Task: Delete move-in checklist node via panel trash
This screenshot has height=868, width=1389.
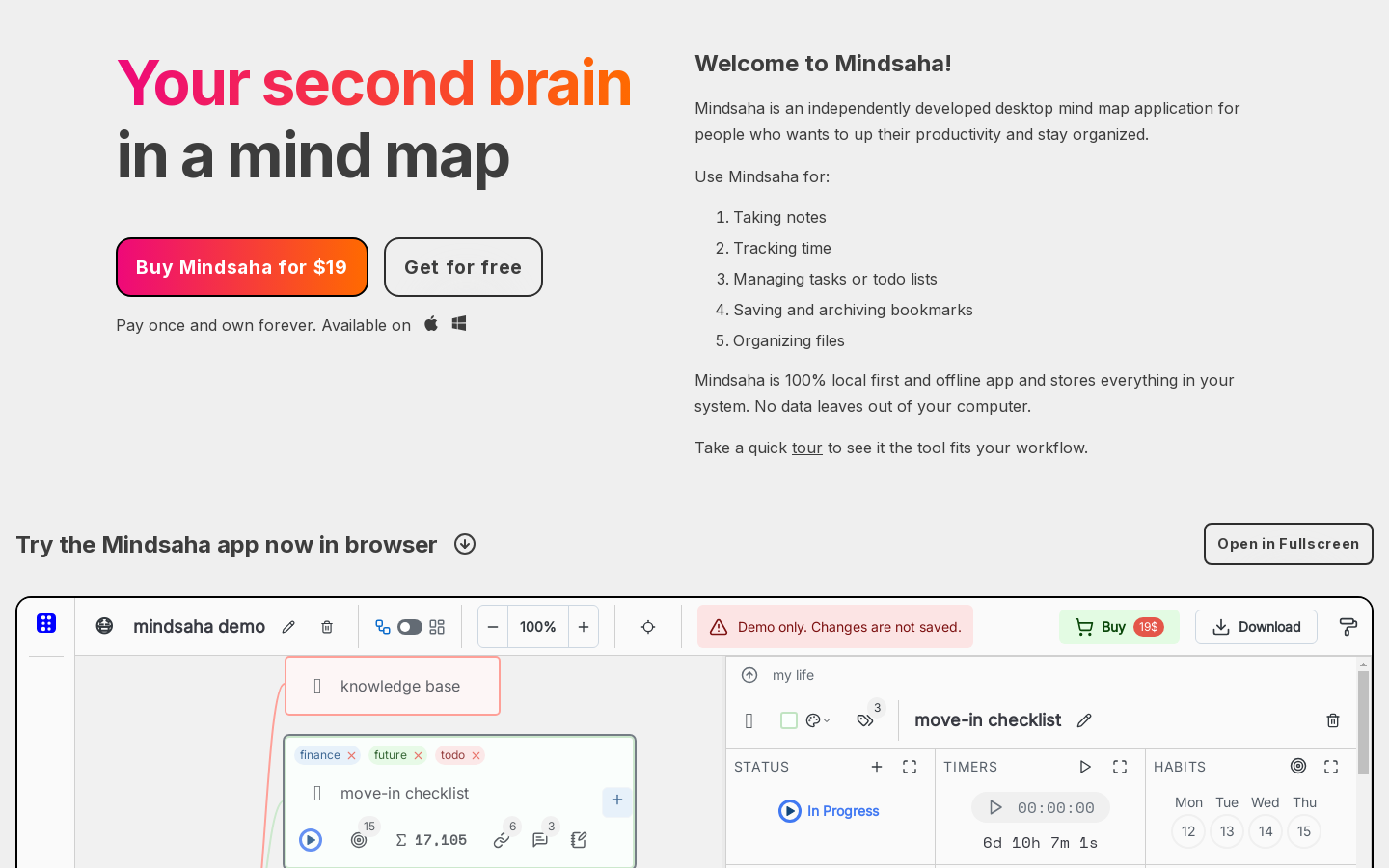Action: click(1333, 720)
